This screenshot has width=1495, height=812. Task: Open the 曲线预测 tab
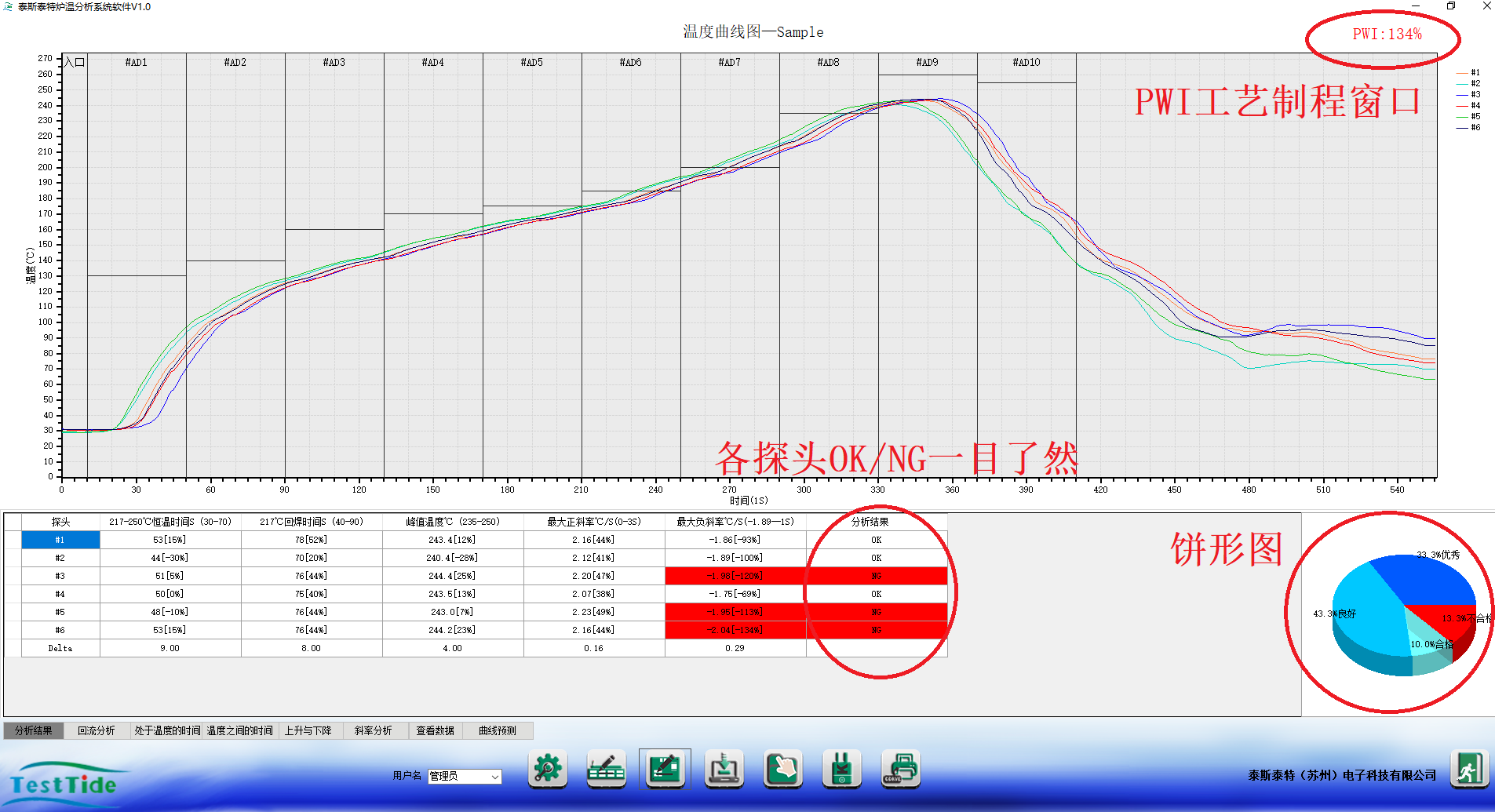click(x=498, y=730)
